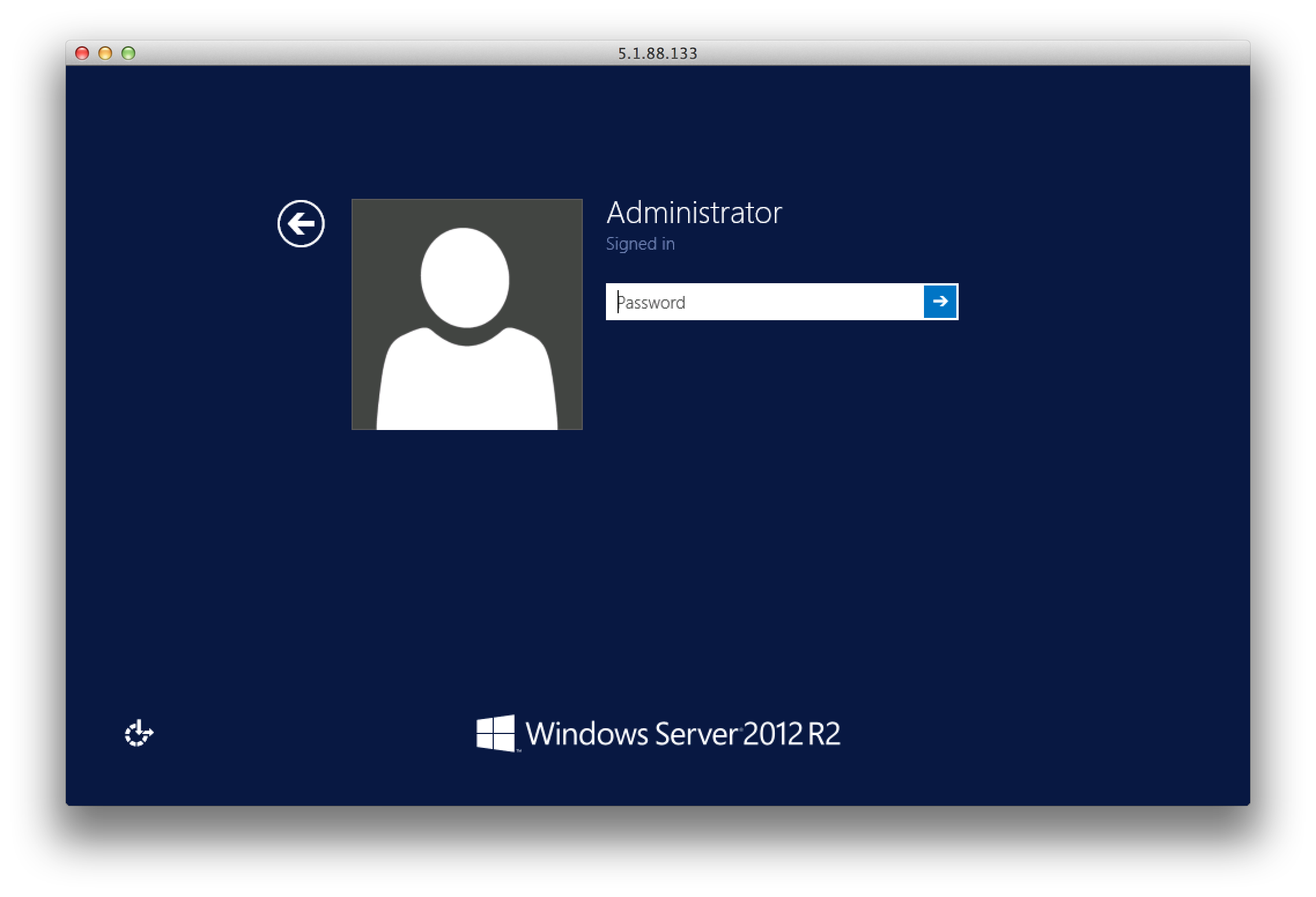The width and height of the screenshot is (1316, 897).
Task: Click the "Windows Server" brand text
Action: click(631, 734)
